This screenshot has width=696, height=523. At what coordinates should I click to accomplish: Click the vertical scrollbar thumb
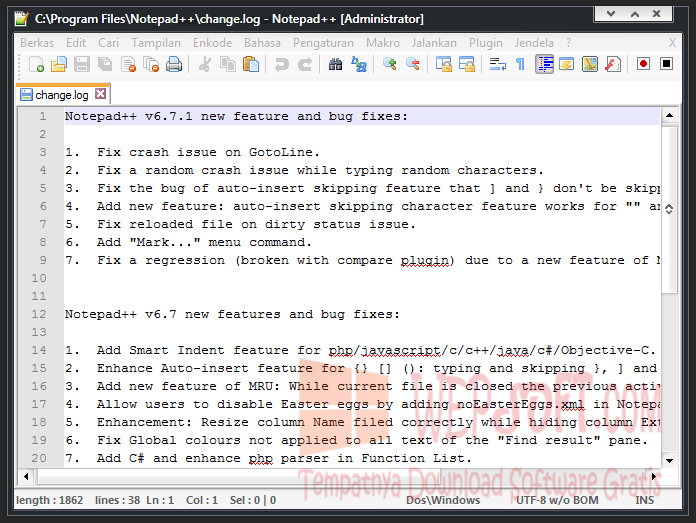[669, 209]
